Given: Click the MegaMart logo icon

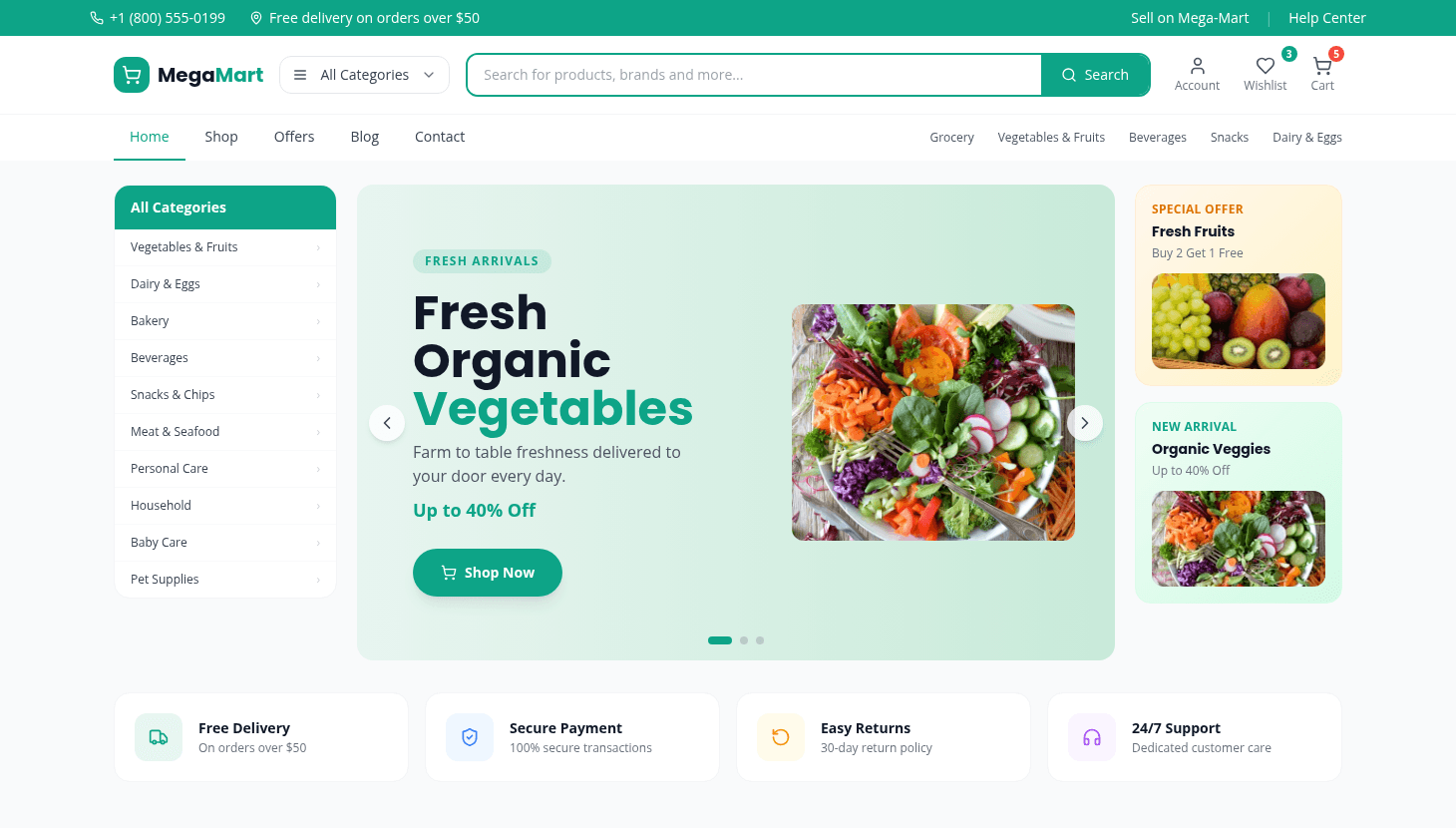Looking at the screenshot, I should 132,75.
